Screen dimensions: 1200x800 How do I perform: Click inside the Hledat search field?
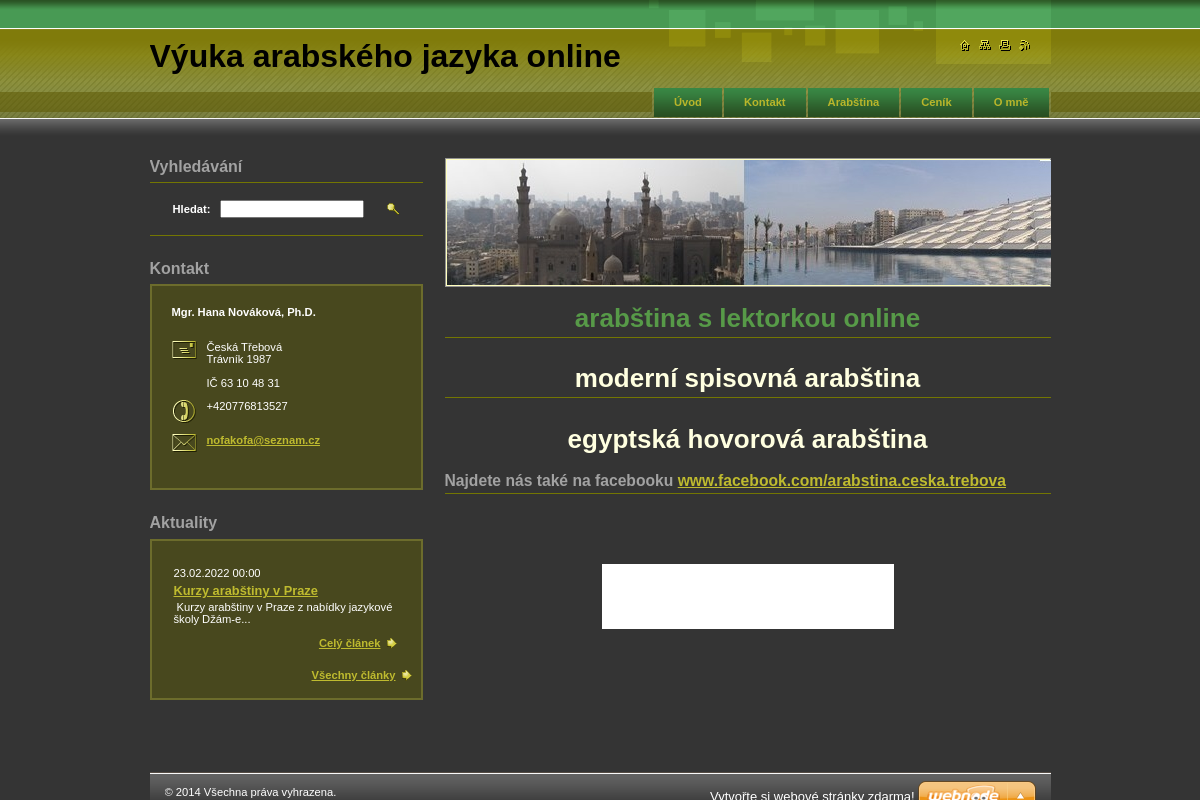(x=291, y=208)
